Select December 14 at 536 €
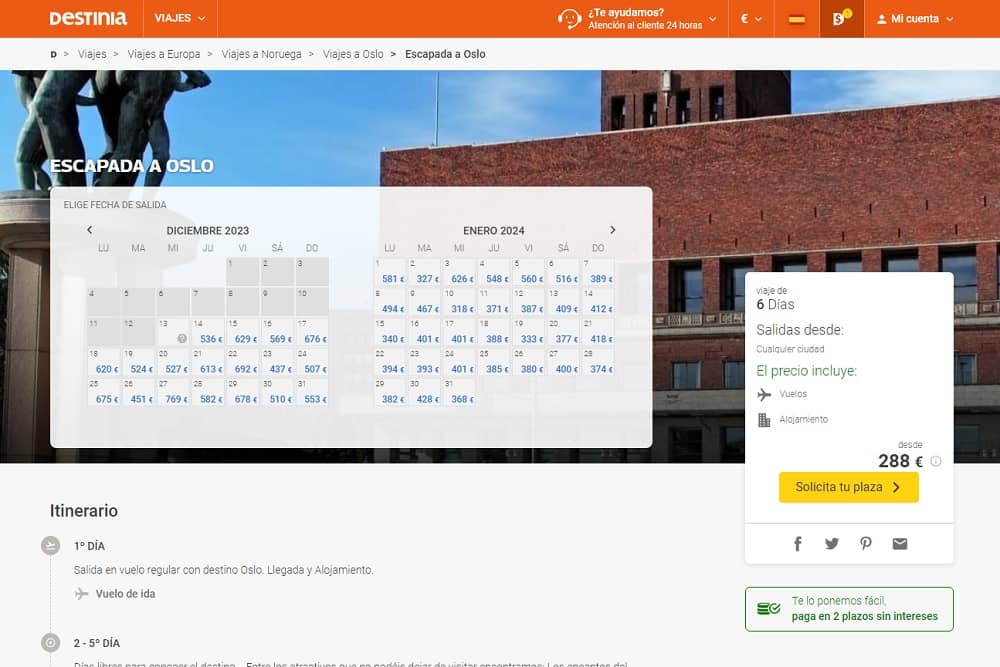1000x667 pixels. [208, 332]
